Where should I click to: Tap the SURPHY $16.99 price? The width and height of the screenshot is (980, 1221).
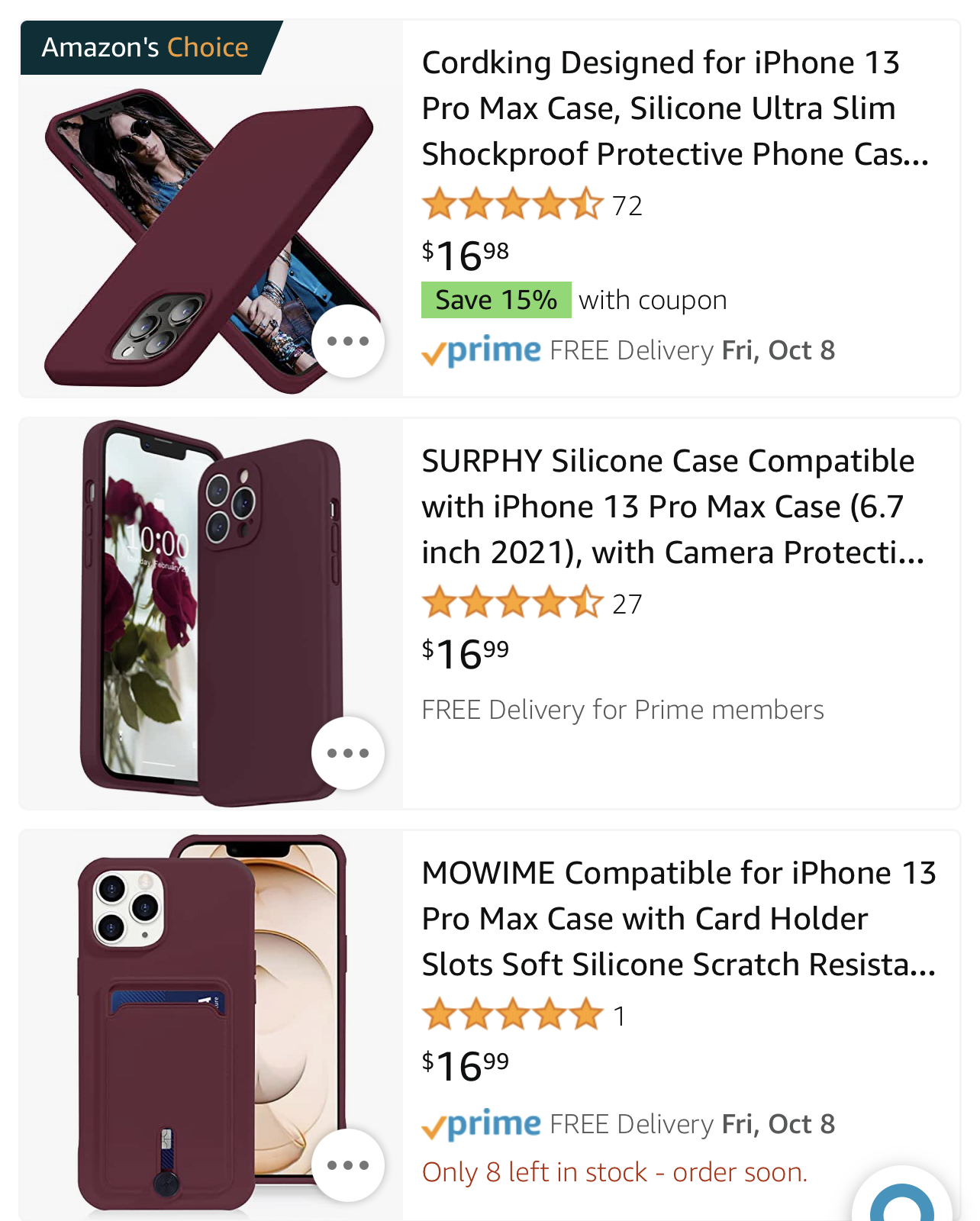tap(466, 654)
